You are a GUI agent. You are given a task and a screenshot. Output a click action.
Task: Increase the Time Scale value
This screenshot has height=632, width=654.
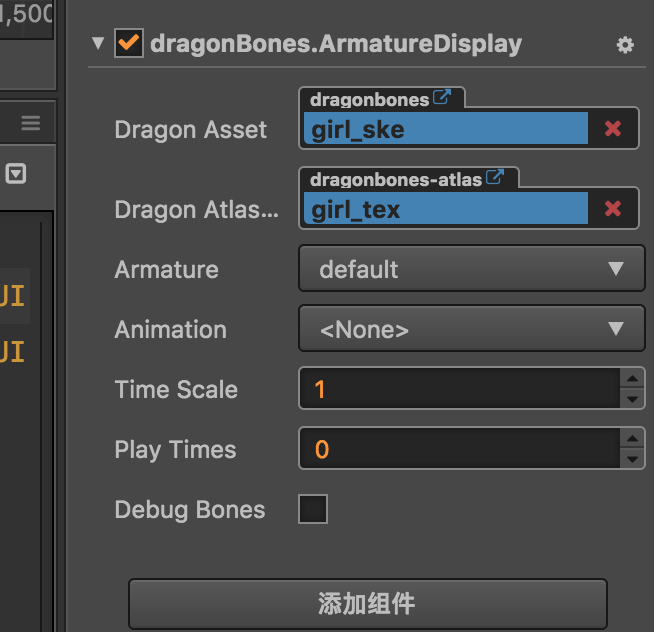632,379
